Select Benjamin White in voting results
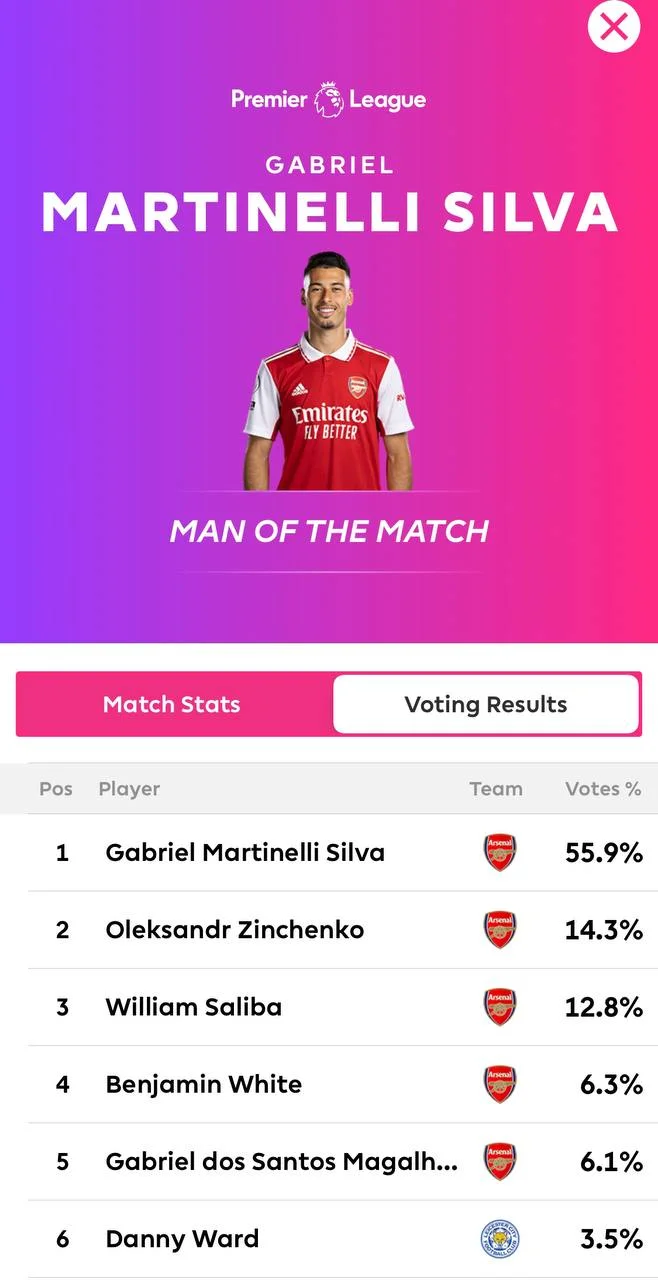The image size is (658, 1280). coord(204,1084)
